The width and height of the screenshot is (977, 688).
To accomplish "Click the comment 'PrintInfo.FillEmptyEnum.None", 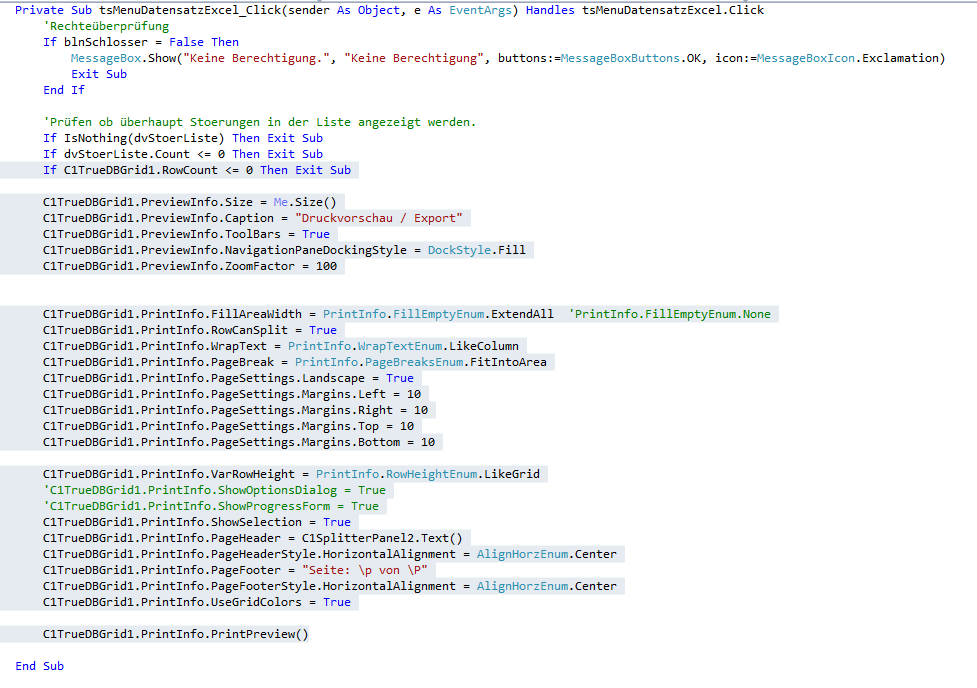I will point(669,314).
